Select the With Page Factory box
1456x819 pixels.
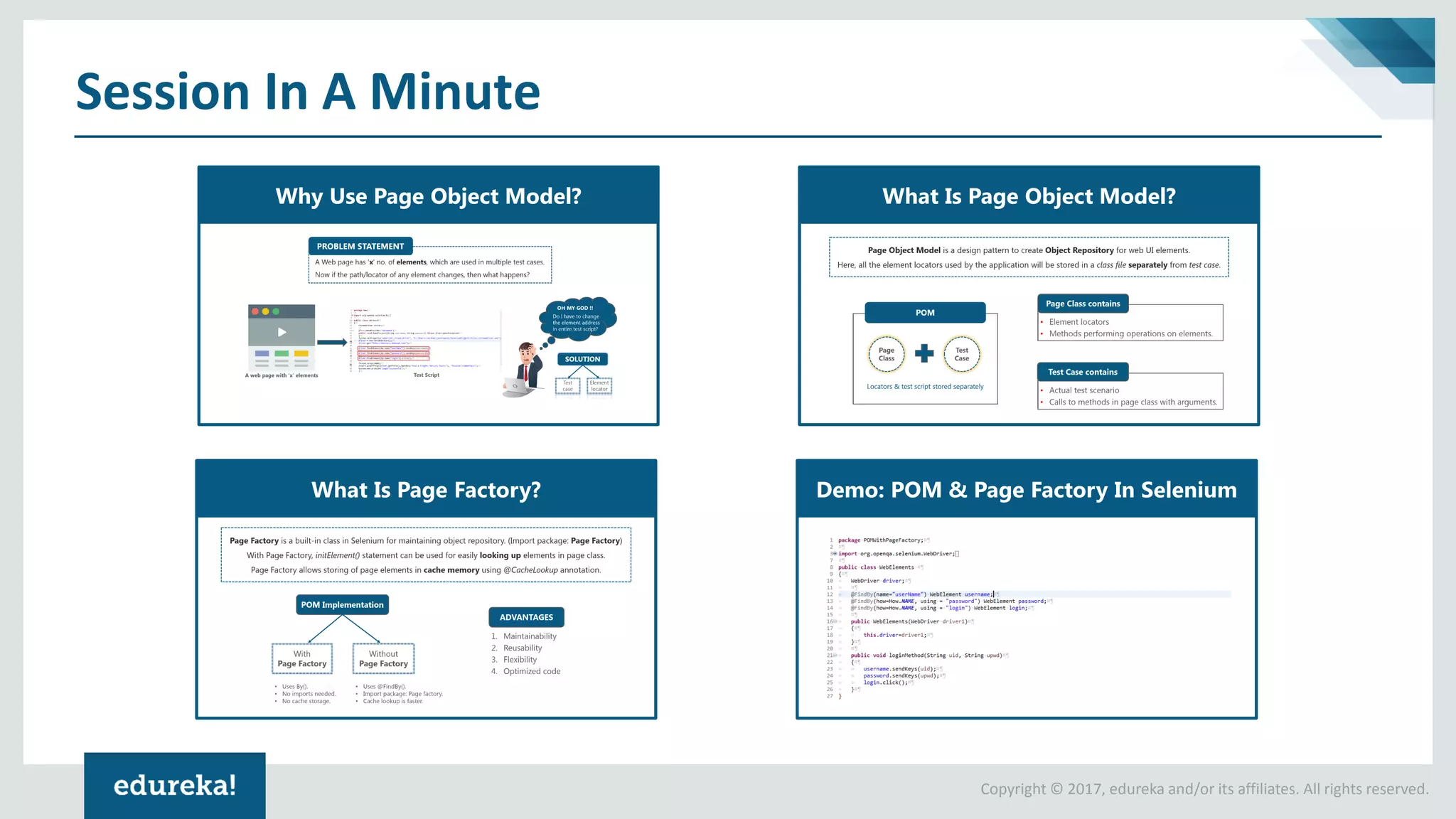[x=302, y=658]
